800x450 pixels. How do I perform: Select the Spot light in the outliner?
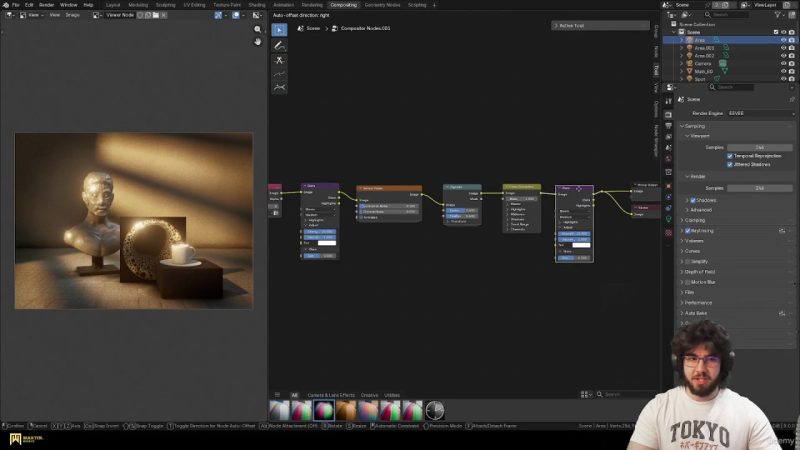coord(699,79)
